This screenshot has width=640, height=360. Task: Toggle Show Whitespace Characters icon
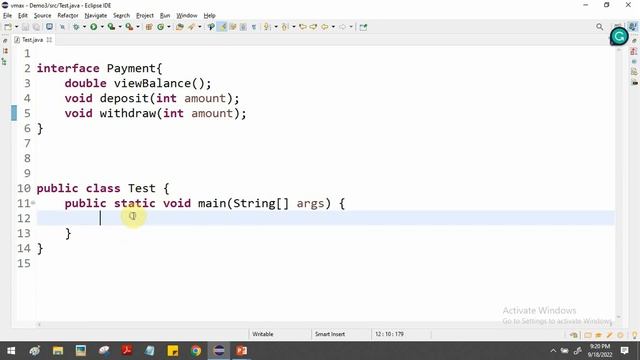pos(254,27)
